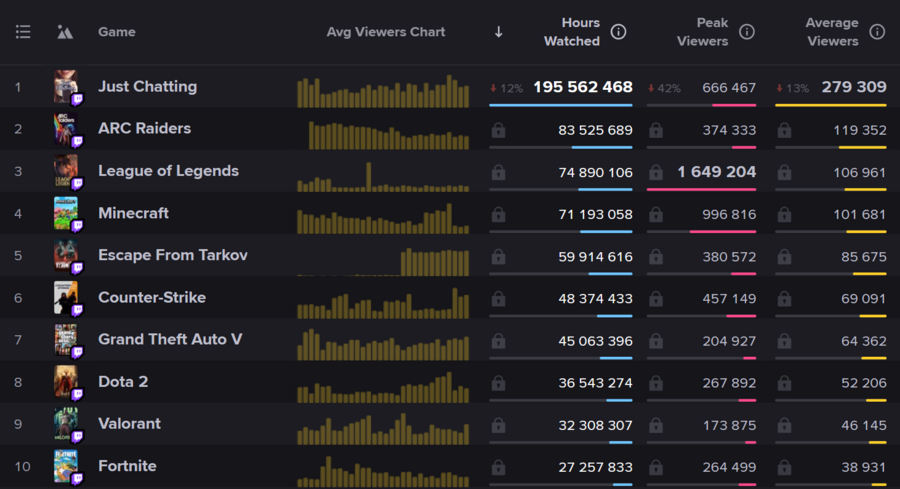Open the Just Chatting game link
This screenshot has width=900, height=489.
point(147,87)
